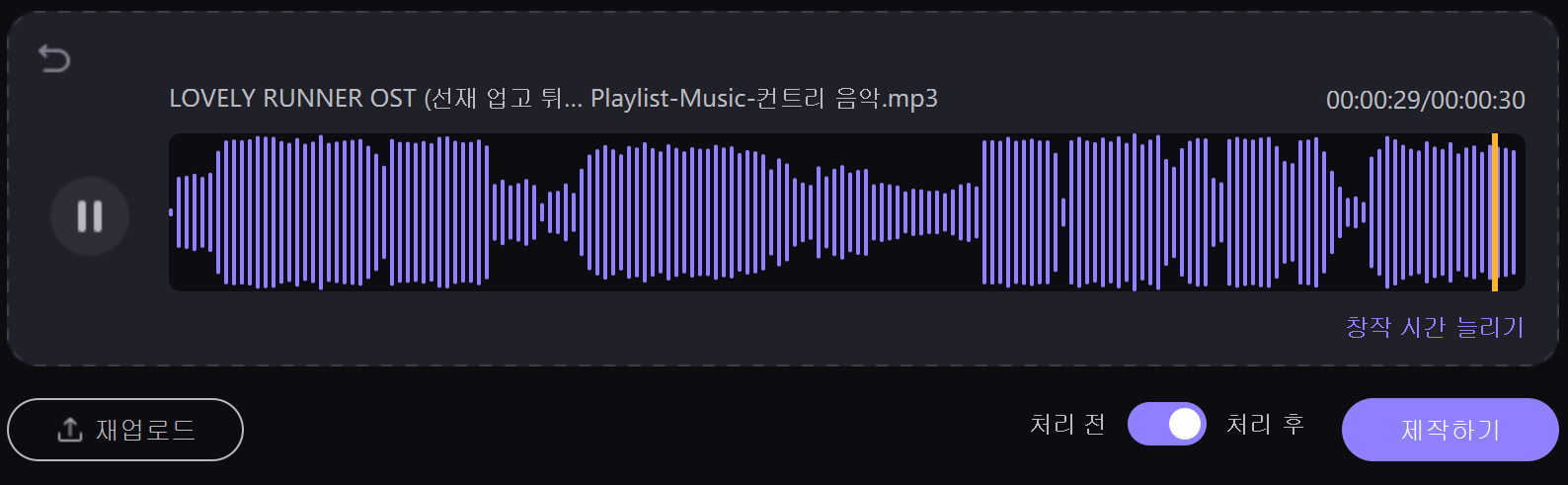Click the tall purple bars at the waveform's left

click(x=296, y=212)
